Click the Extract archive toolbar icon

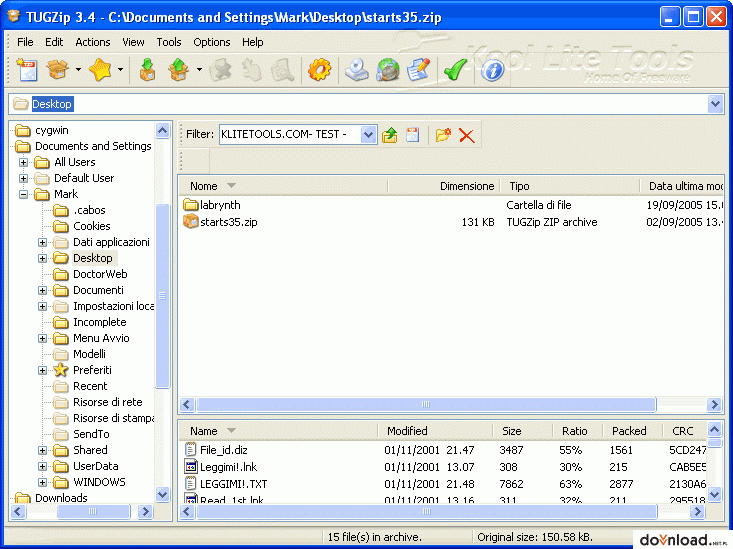coord(179,70)
